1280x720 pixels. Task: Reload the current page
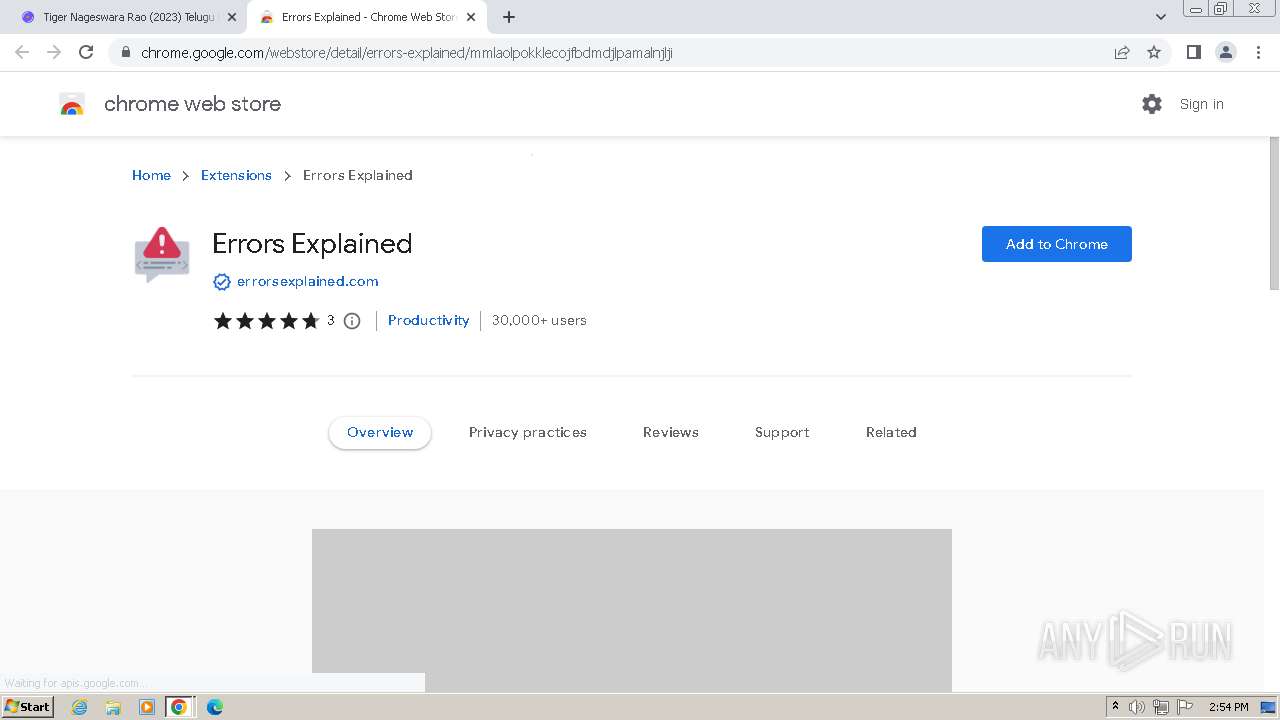click(x=86, y=52)
